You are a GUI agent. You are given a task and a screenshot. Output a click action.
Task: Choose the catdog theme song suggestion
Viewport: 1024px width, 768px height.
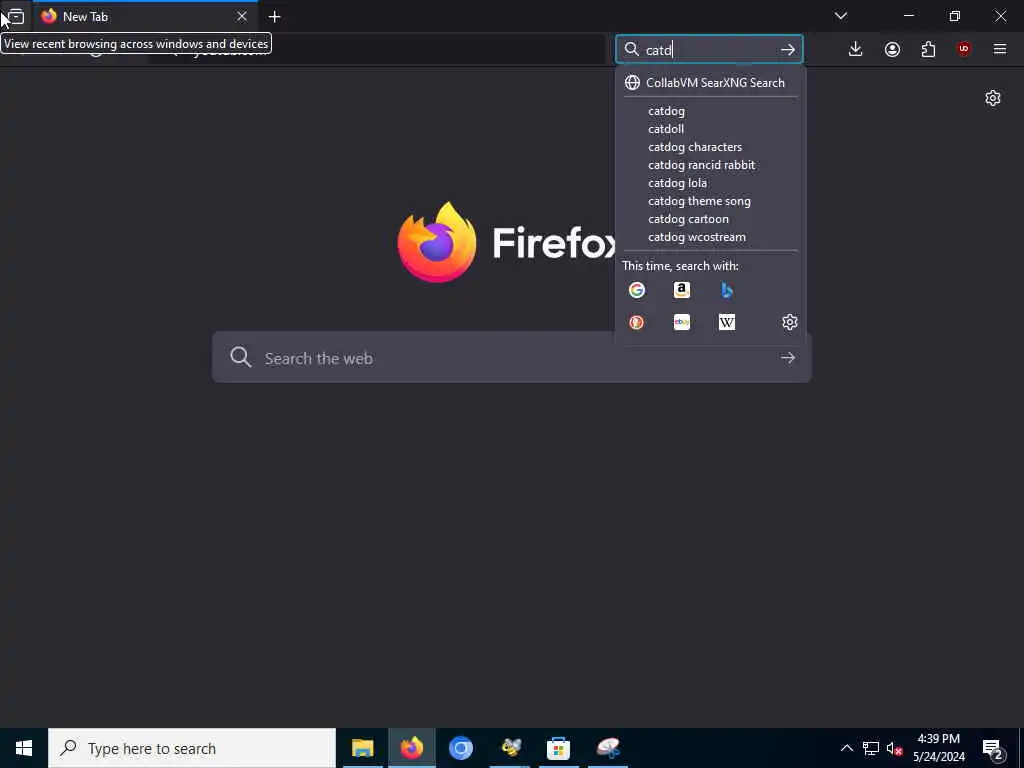711,201
